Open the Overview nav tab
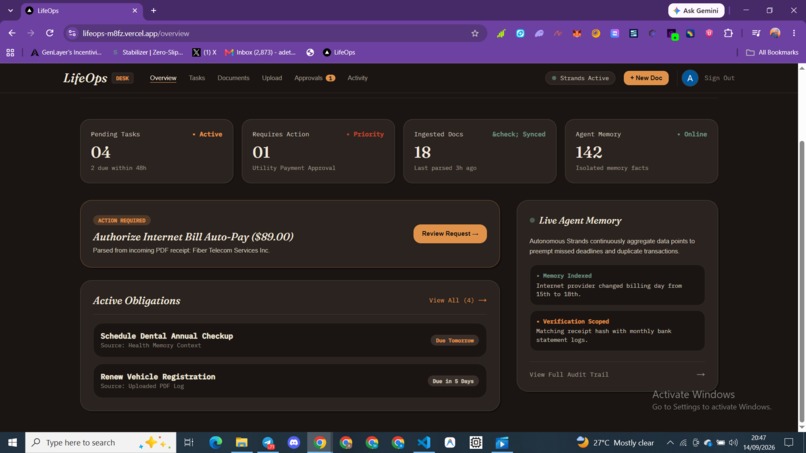 point(163,78)
